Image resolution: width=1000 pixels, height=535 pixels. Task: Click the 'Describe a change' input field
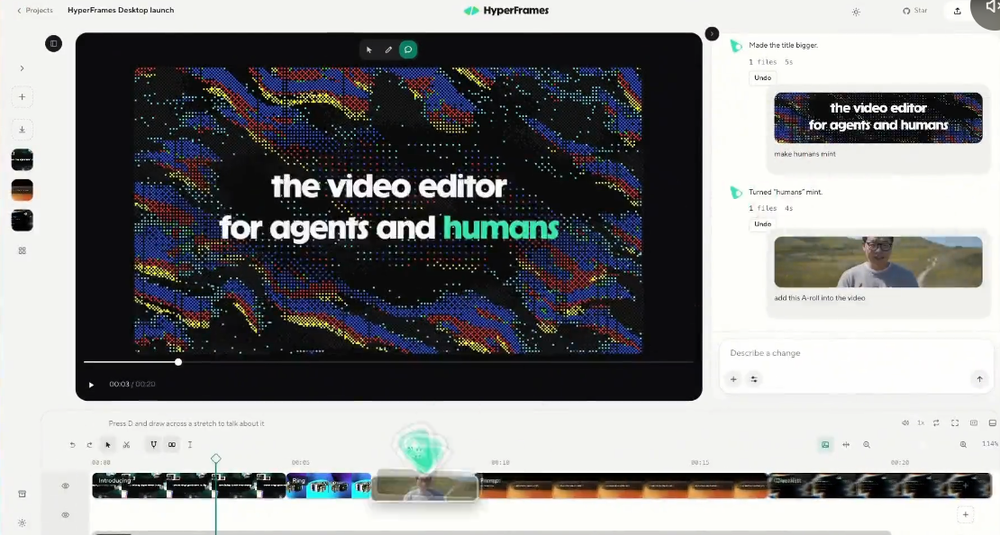[x=855, y=353]
